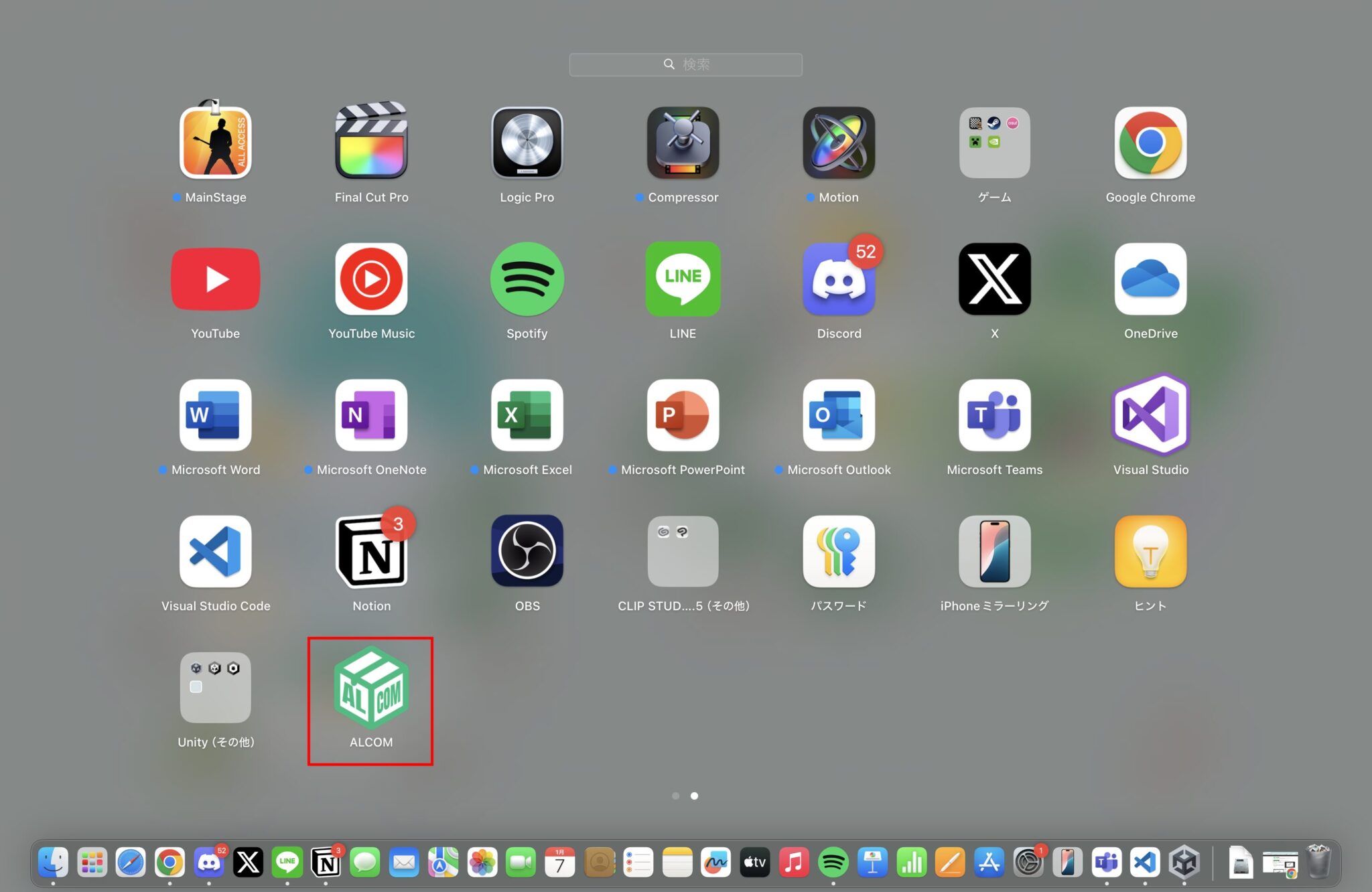
Task: Open Finder in the Dock
Action: pyautogui.click(x=53, y=863)
